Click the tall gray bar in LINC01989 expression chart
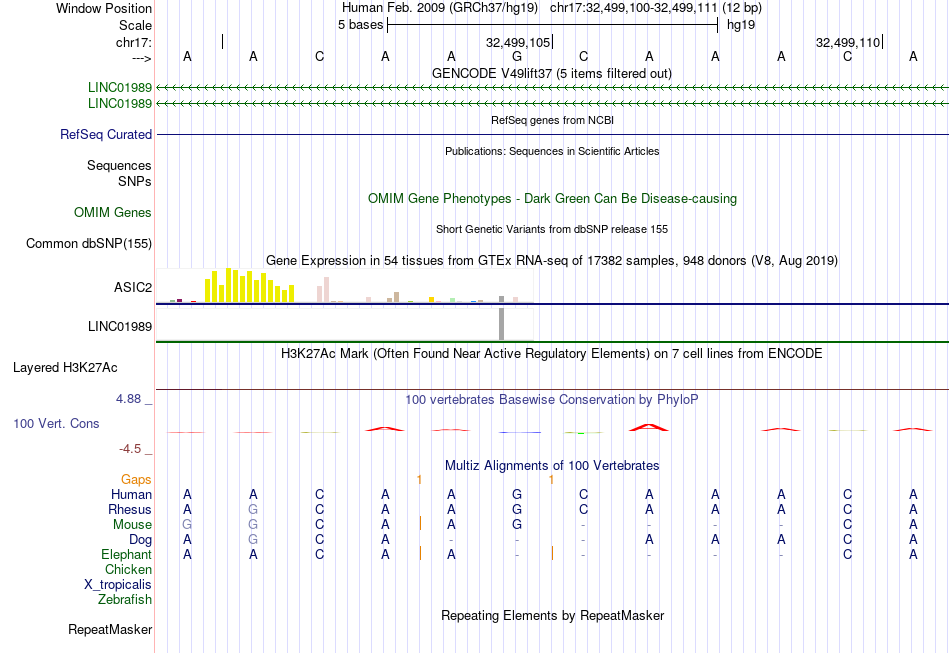Viewport: 950px width, 653px height. 502,324
